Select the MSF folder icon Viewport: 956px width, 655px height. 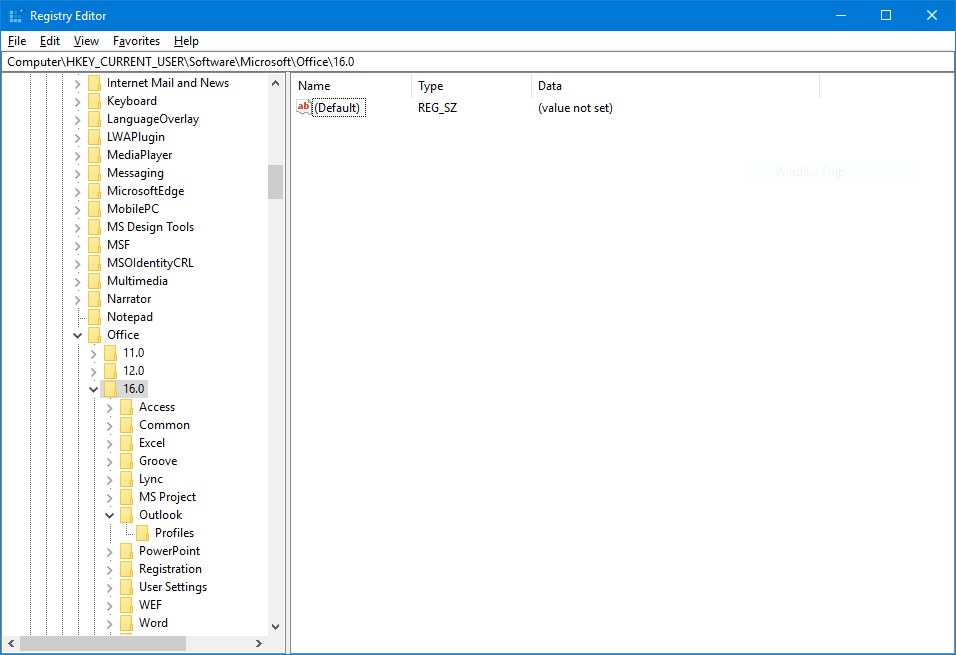click(x=94, y=245)
